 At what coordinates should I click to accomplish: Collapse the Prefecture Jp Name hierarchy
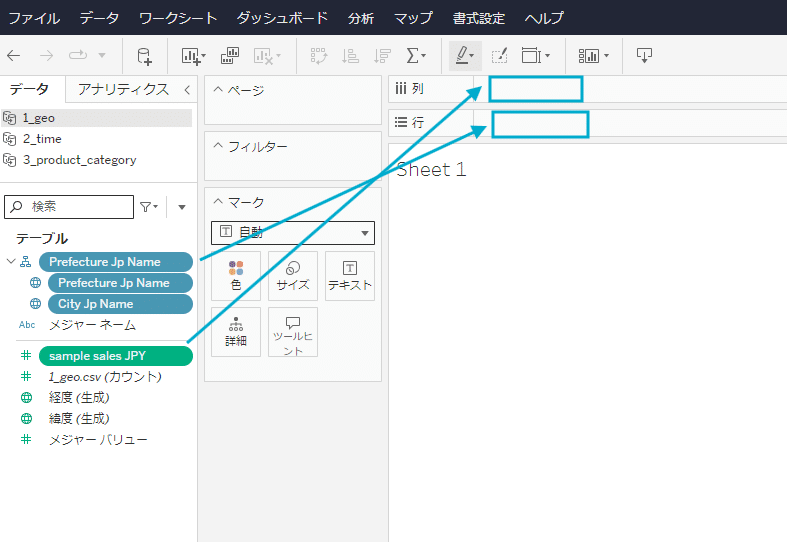point(11,261)
